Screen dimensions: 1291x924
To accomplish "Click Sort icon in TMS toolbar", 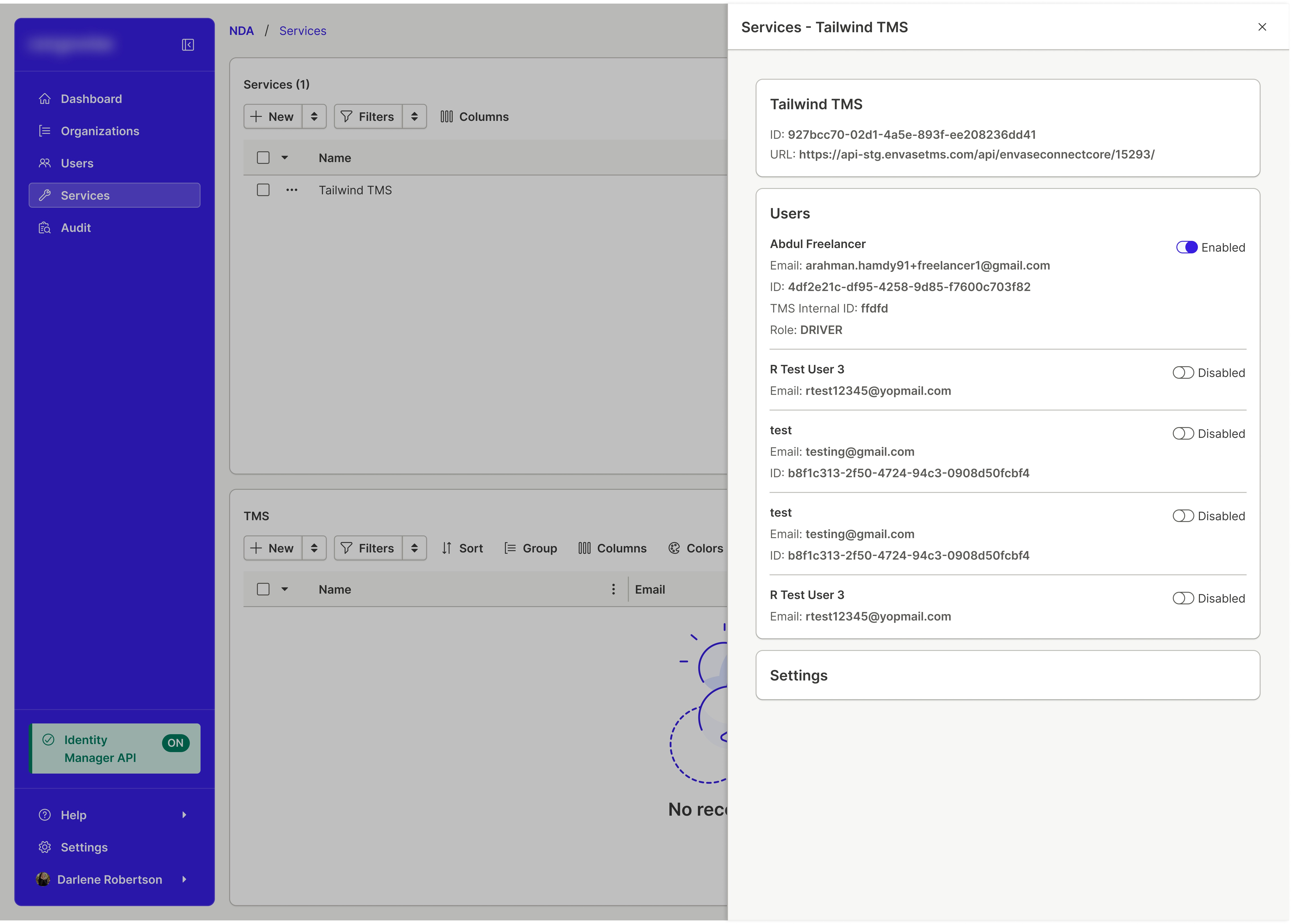I will tap(447, 548).
